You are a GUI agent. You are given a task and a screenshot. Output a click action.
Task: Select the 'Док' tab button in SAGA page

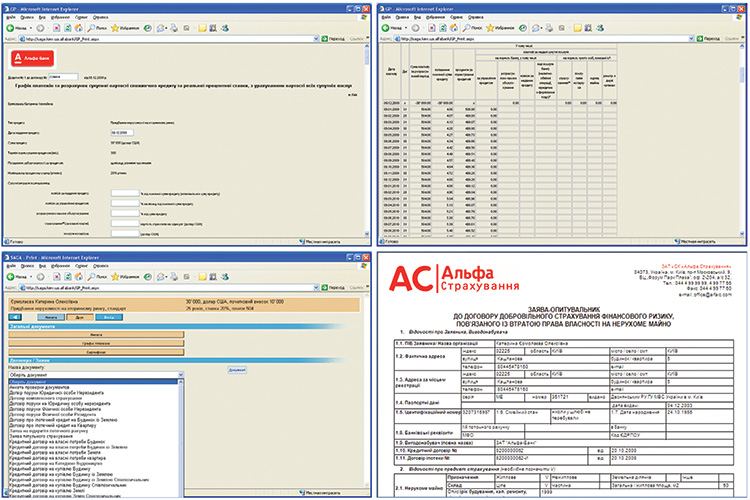pos(79,317)
